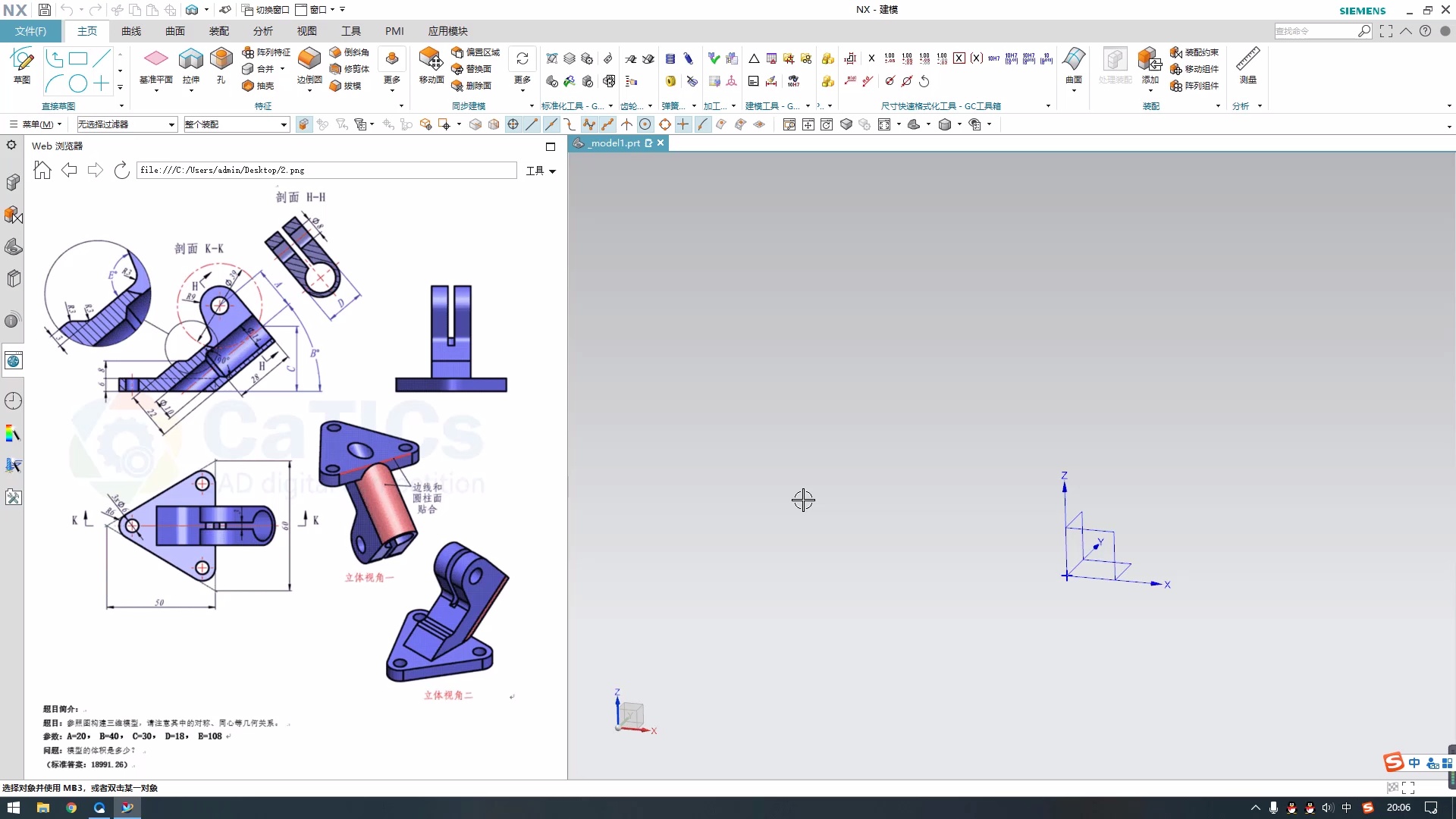
Task: Toggle the arc center snap option
Action: (x=645, y=124)
